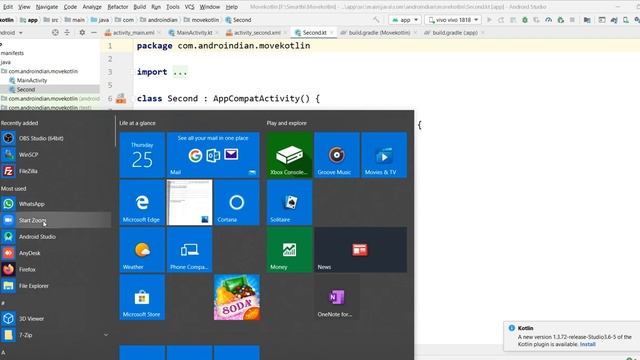Click the Run app play button

pos(489,20)
